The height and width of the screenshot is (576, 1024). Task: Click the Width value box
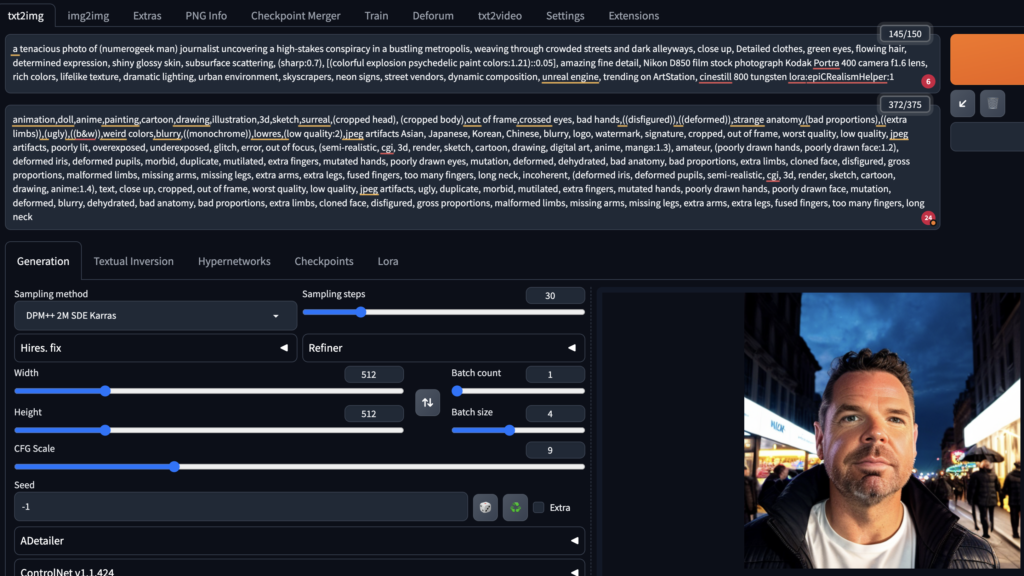point(374,375)
